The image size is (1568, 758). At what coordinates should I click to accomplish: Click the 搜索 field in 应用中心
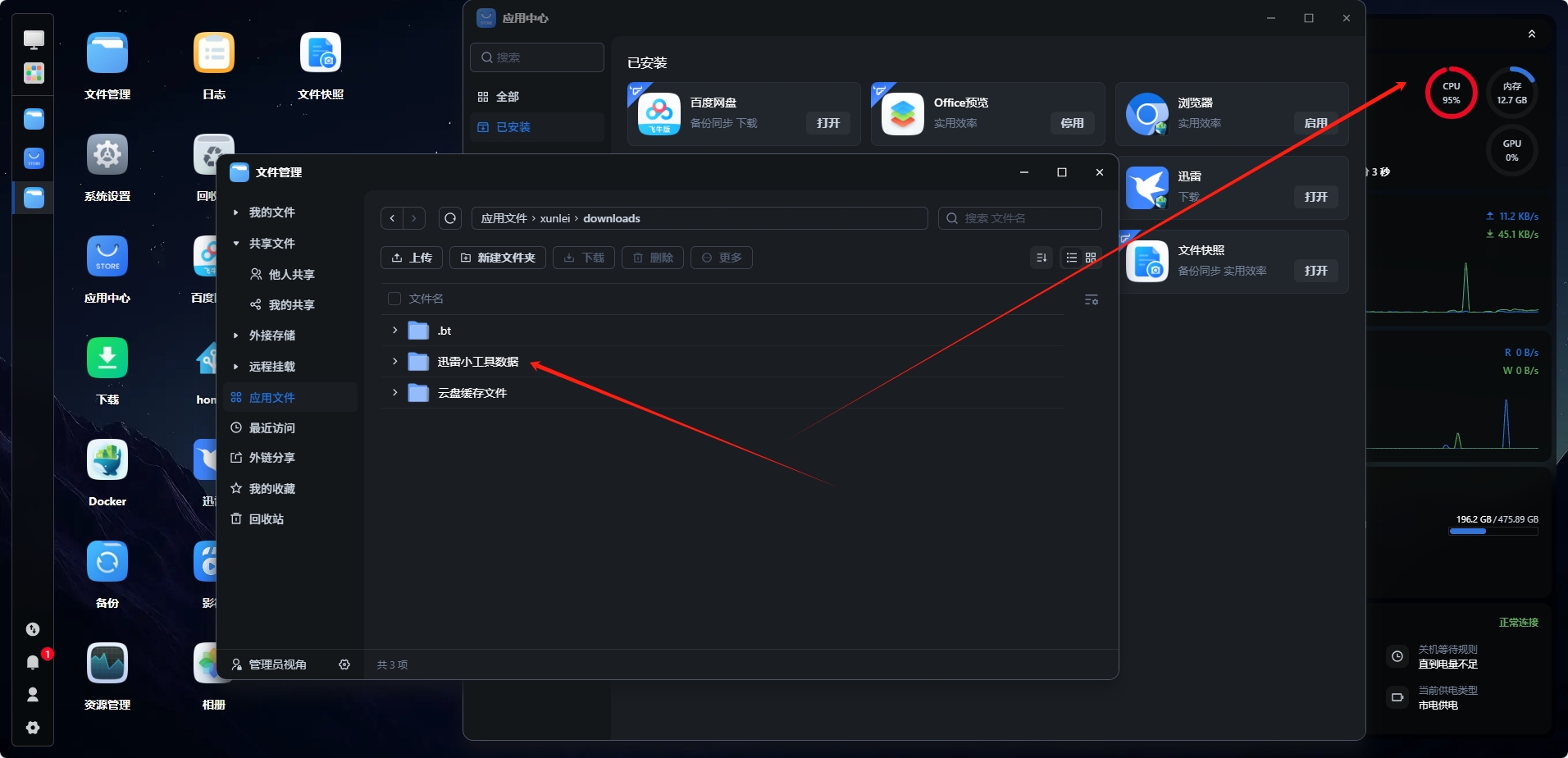537,57
